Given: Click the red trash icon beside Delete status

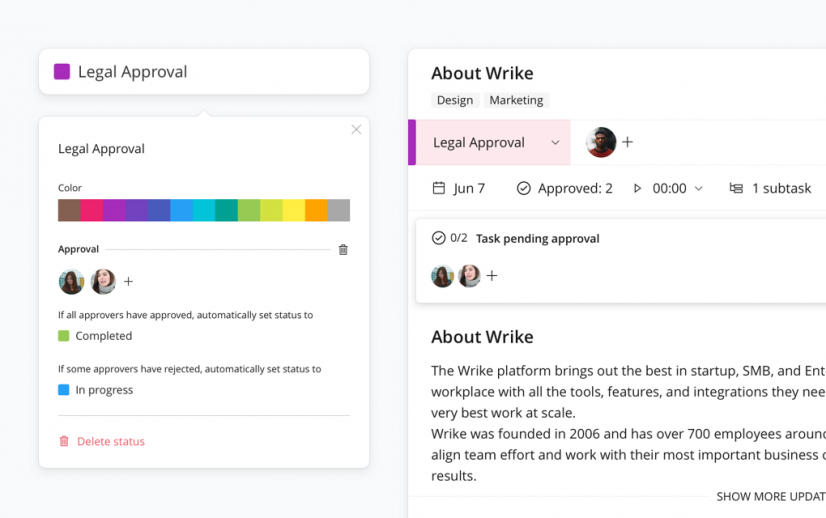Looking at the screenshot, I should [64, 441].
